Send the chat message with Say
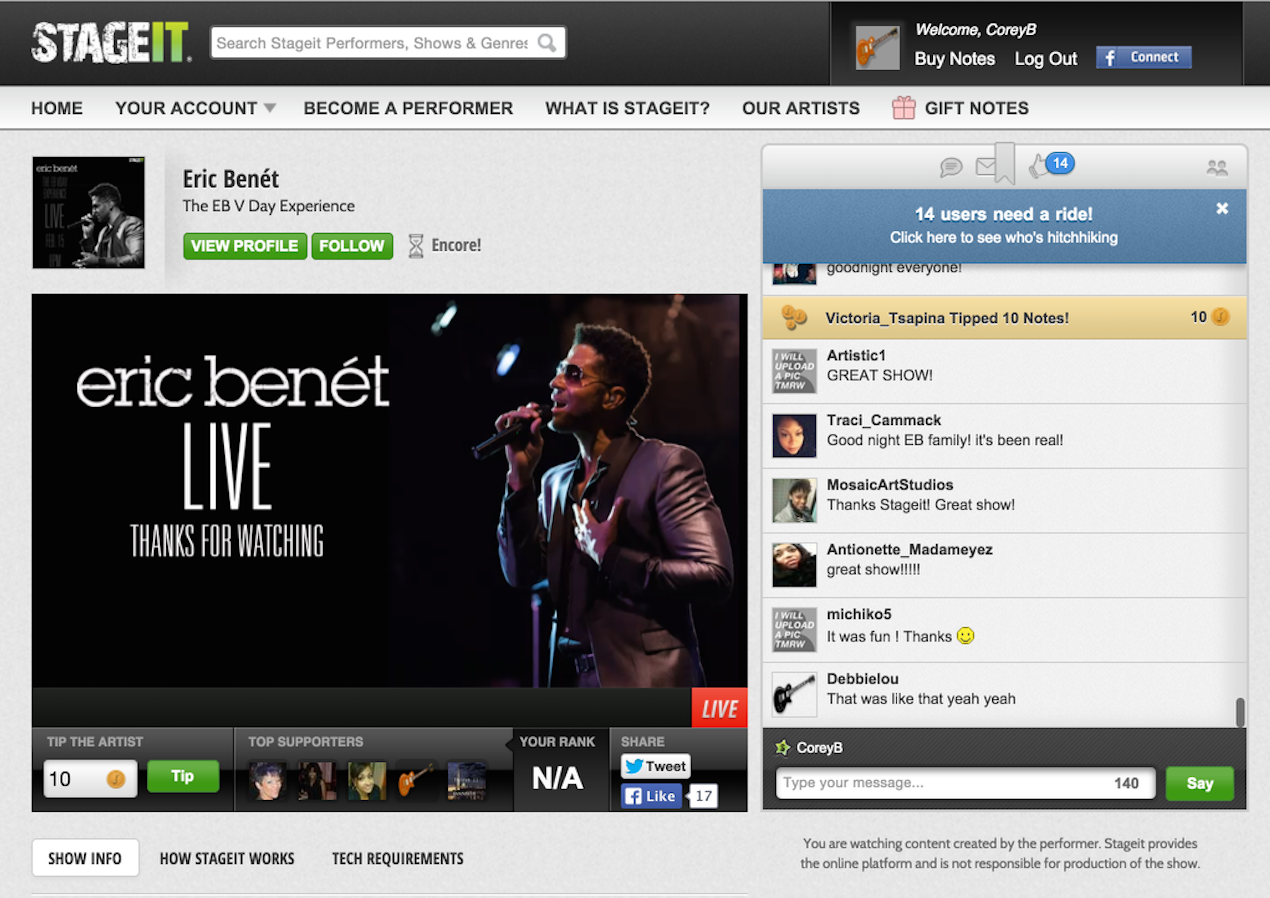Image resolution: width=1270 pixels, height=898 pixels. [x=1200, y=783]
